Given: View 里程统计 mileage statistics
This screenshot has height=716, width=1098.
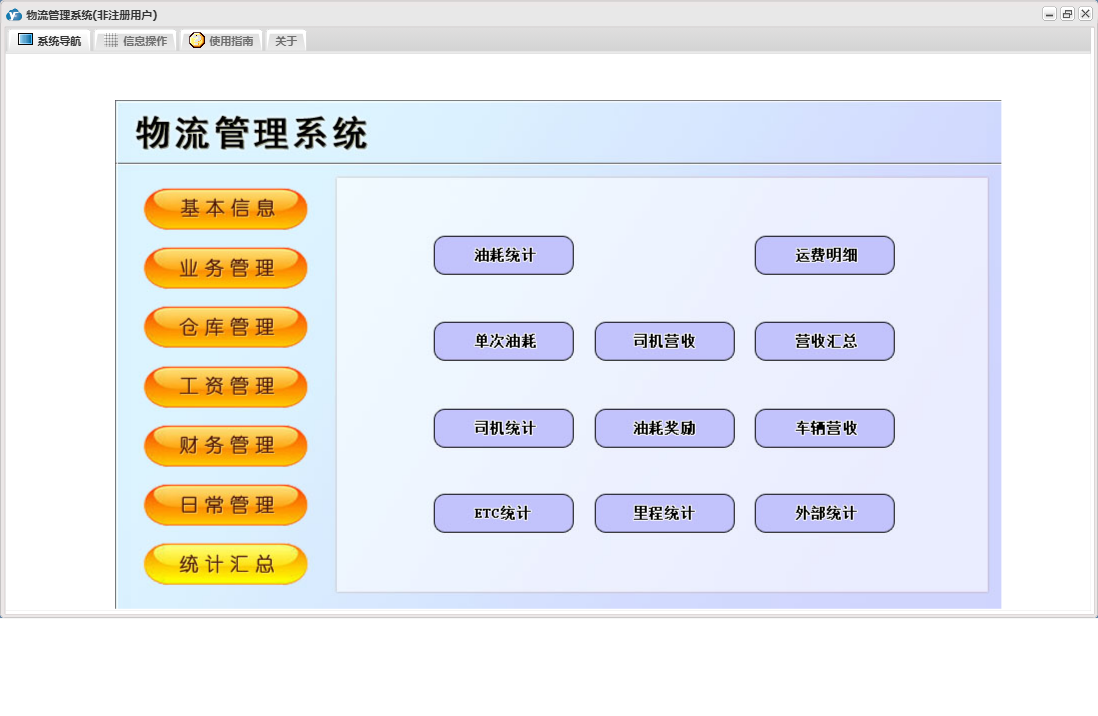Looking at the screenshot, I should pos(664,514).
